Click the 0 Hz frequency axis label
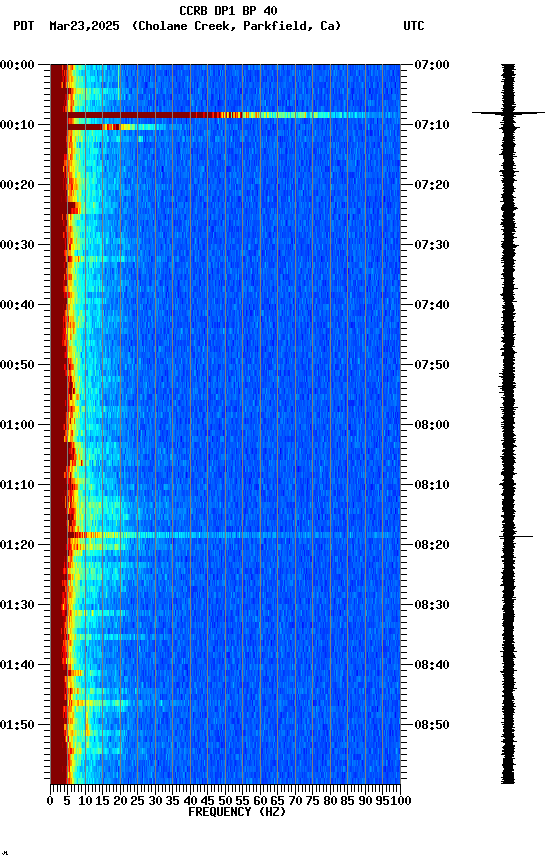552x864 pixels. tap(50, 802)
